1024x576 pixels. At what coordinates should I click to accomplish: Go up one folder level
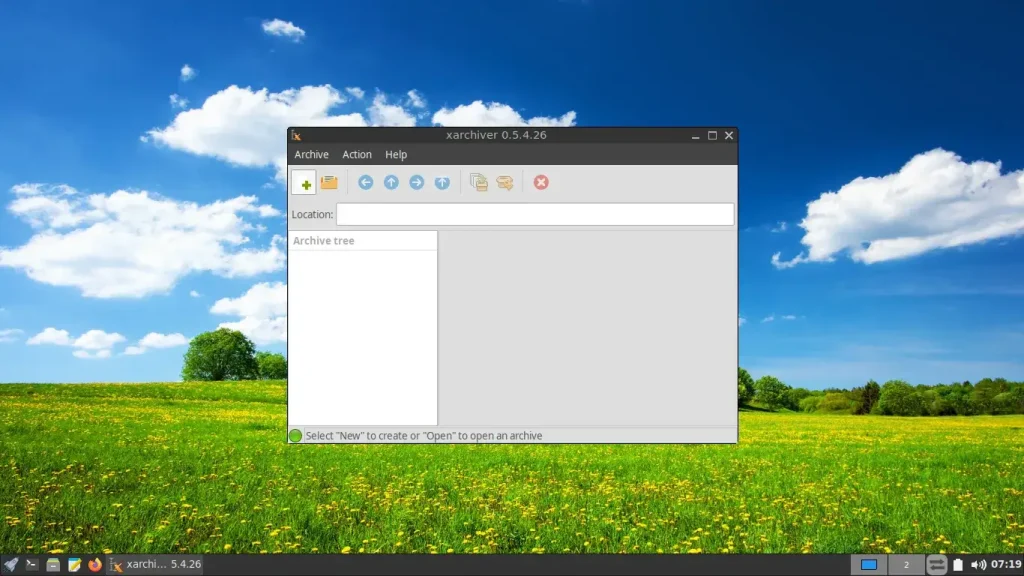pos(391,182)
